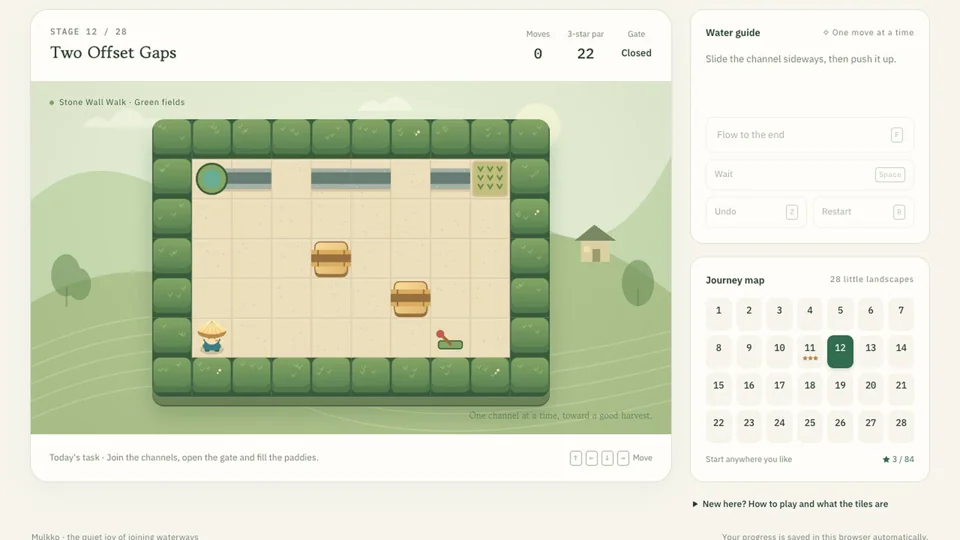The height and width of the screenshot is (540, 960).
Task: Open stage 6 on Journey map
Action: [871, 313]
